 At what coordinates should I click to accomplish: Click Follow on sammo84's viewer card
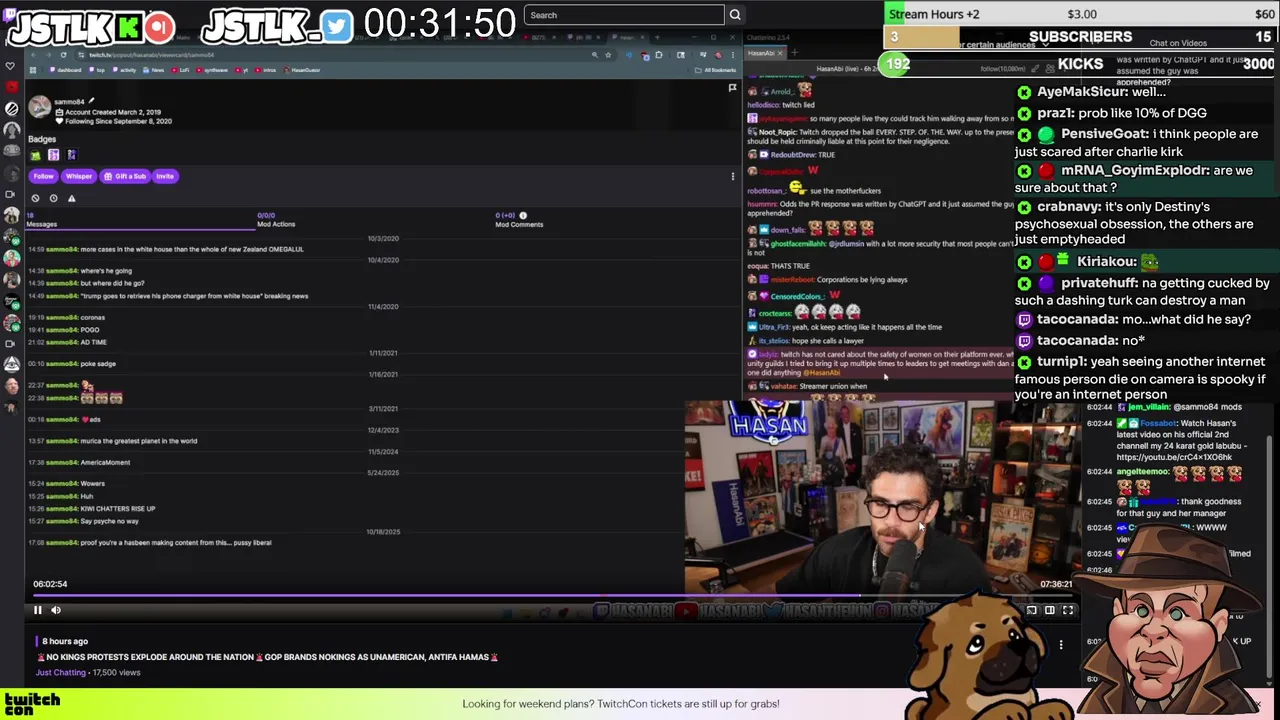click(43, 176)
